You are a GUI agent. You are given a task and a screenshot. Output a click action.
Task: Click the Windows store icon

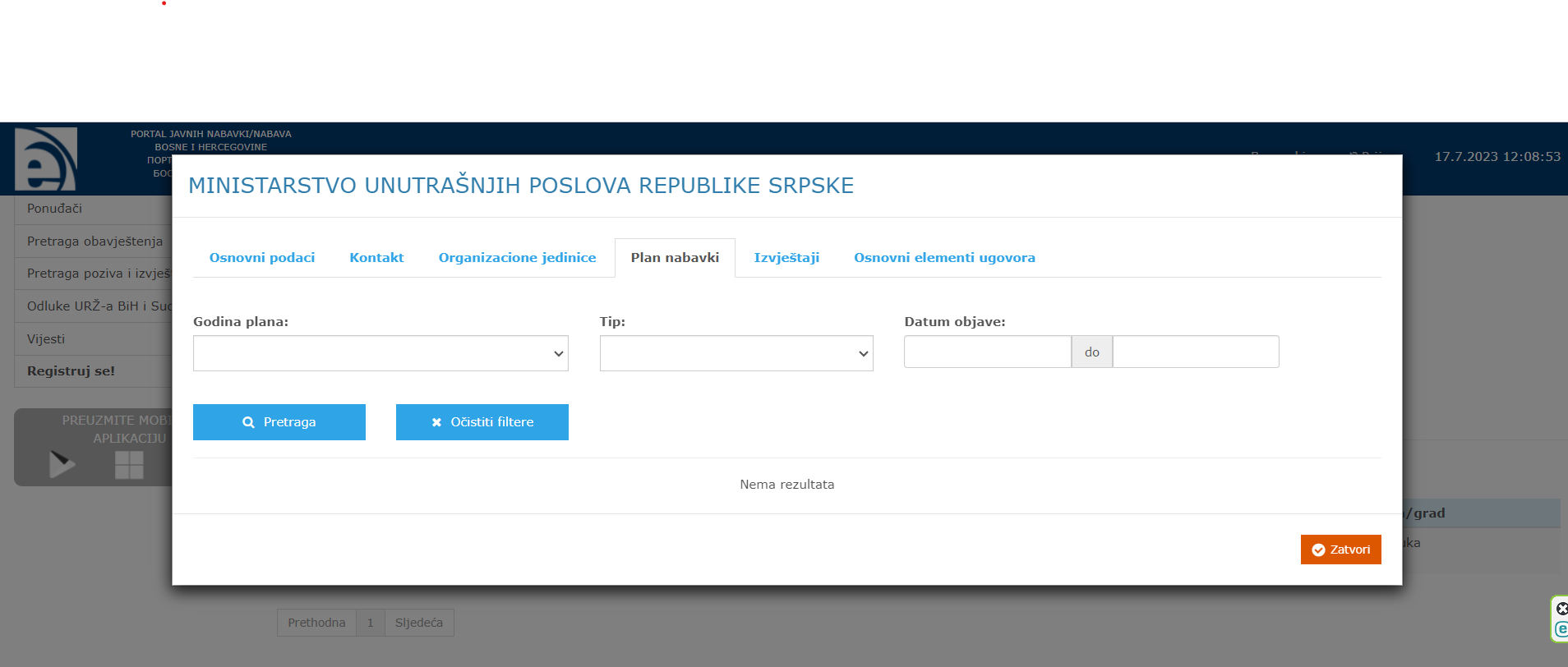[129, 465]
